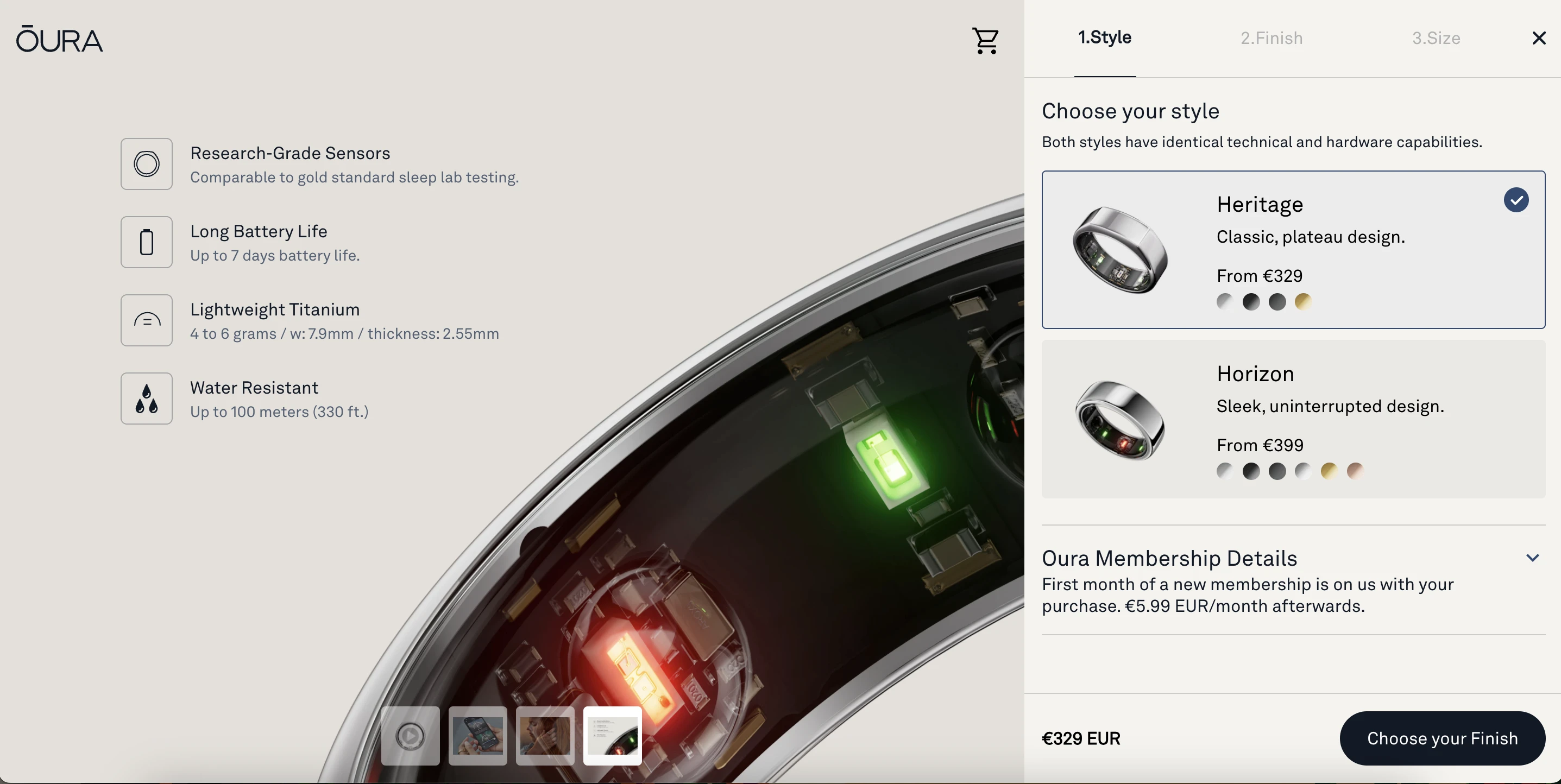Switch to the 2.Finish tab
The image size is (1561, 784).
click(1272, 38)
